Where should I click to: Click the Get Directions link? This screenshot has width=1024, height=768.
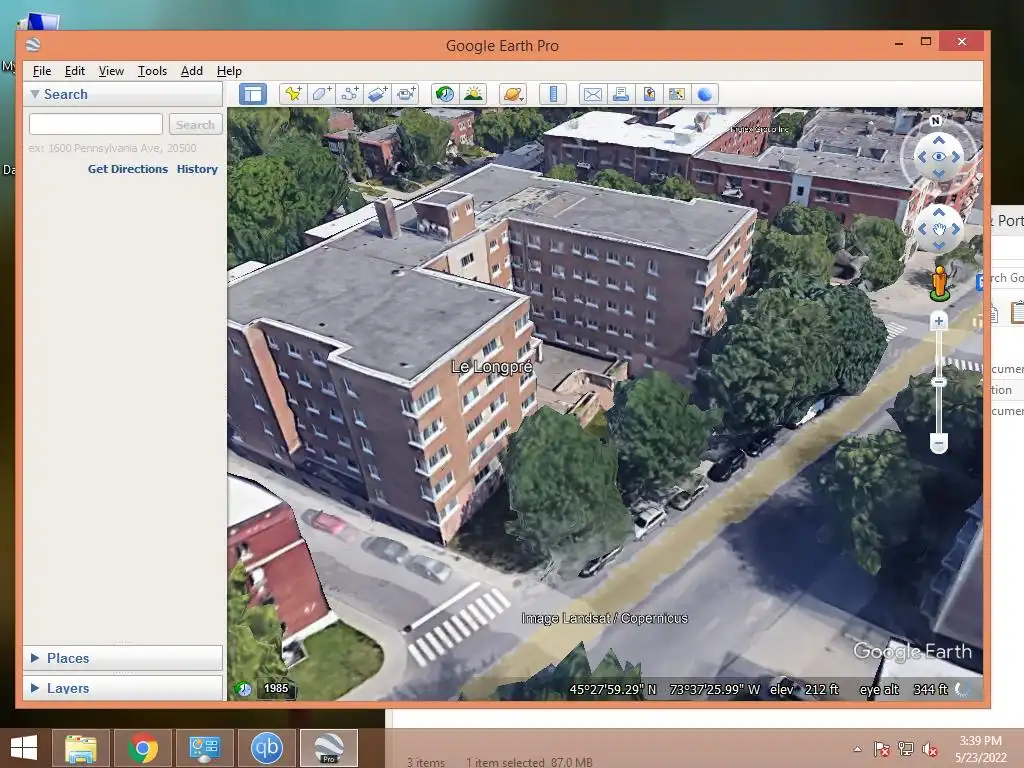(x=128, y=168)
